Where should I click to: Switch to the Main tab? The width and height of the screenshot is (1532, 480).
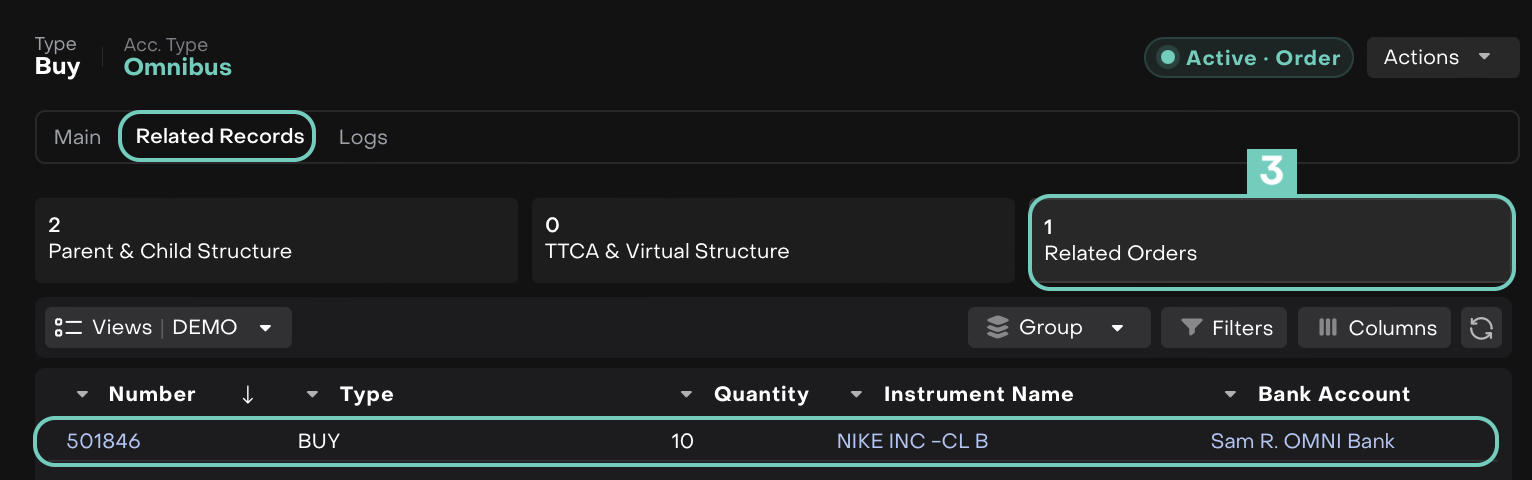click(77, 137)
